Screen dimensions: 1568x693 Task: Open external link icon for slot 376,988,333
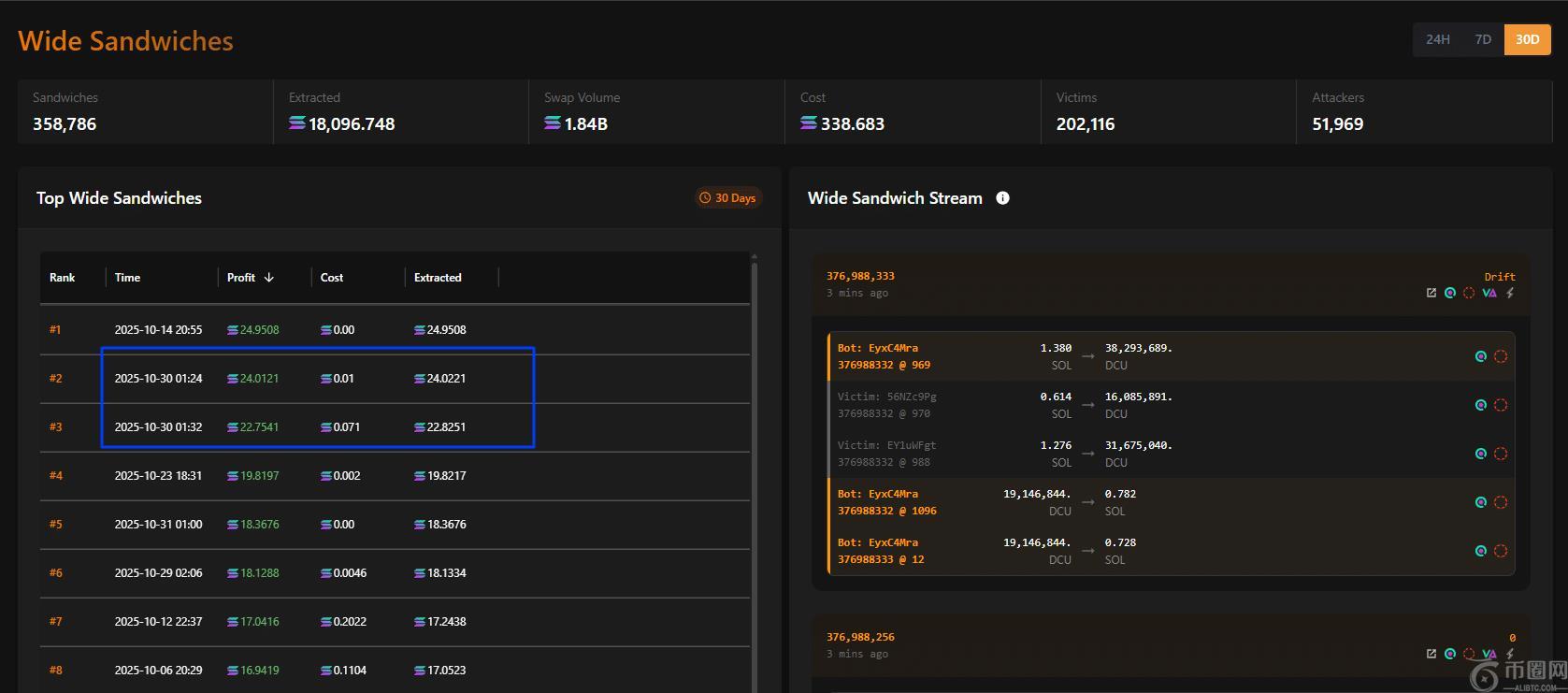pos(1431,293)
